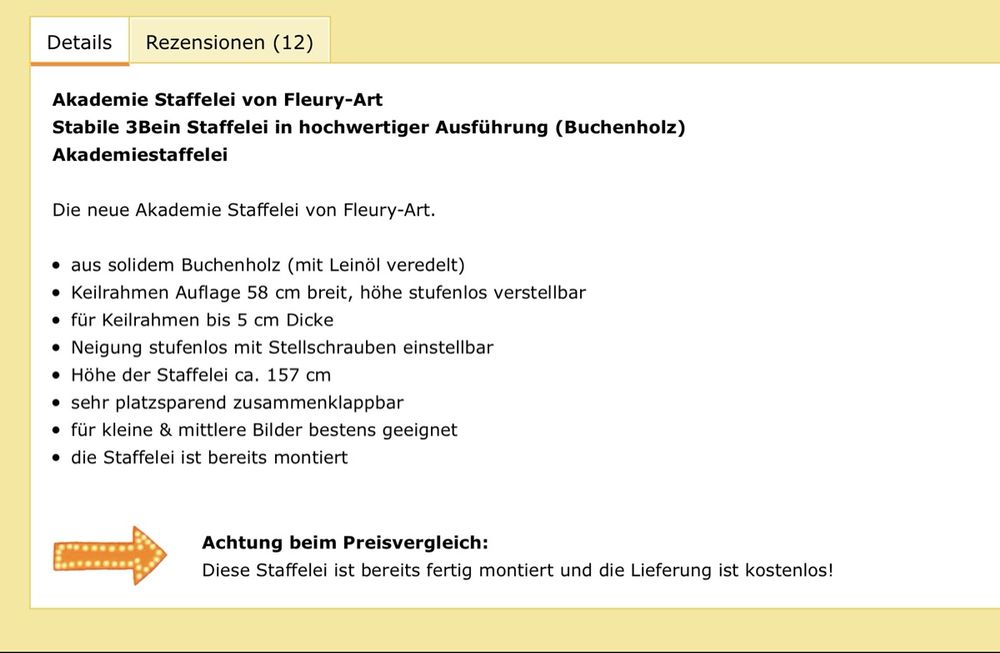
Task: Click Achtung beim Preisvergleich heading
Action: tap(345, 543)
